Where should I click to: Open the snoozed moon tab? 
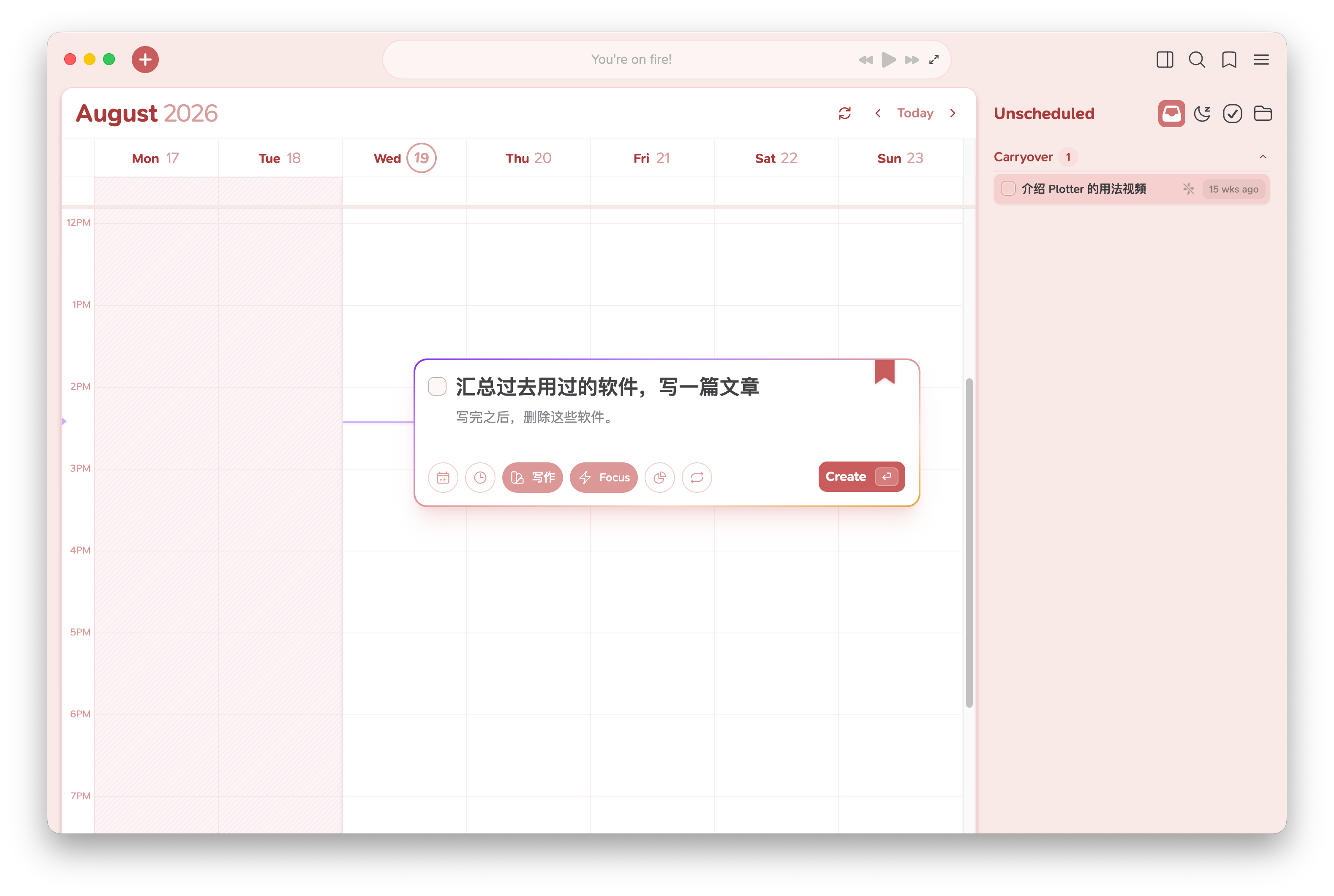click(x=1202, y=114)
